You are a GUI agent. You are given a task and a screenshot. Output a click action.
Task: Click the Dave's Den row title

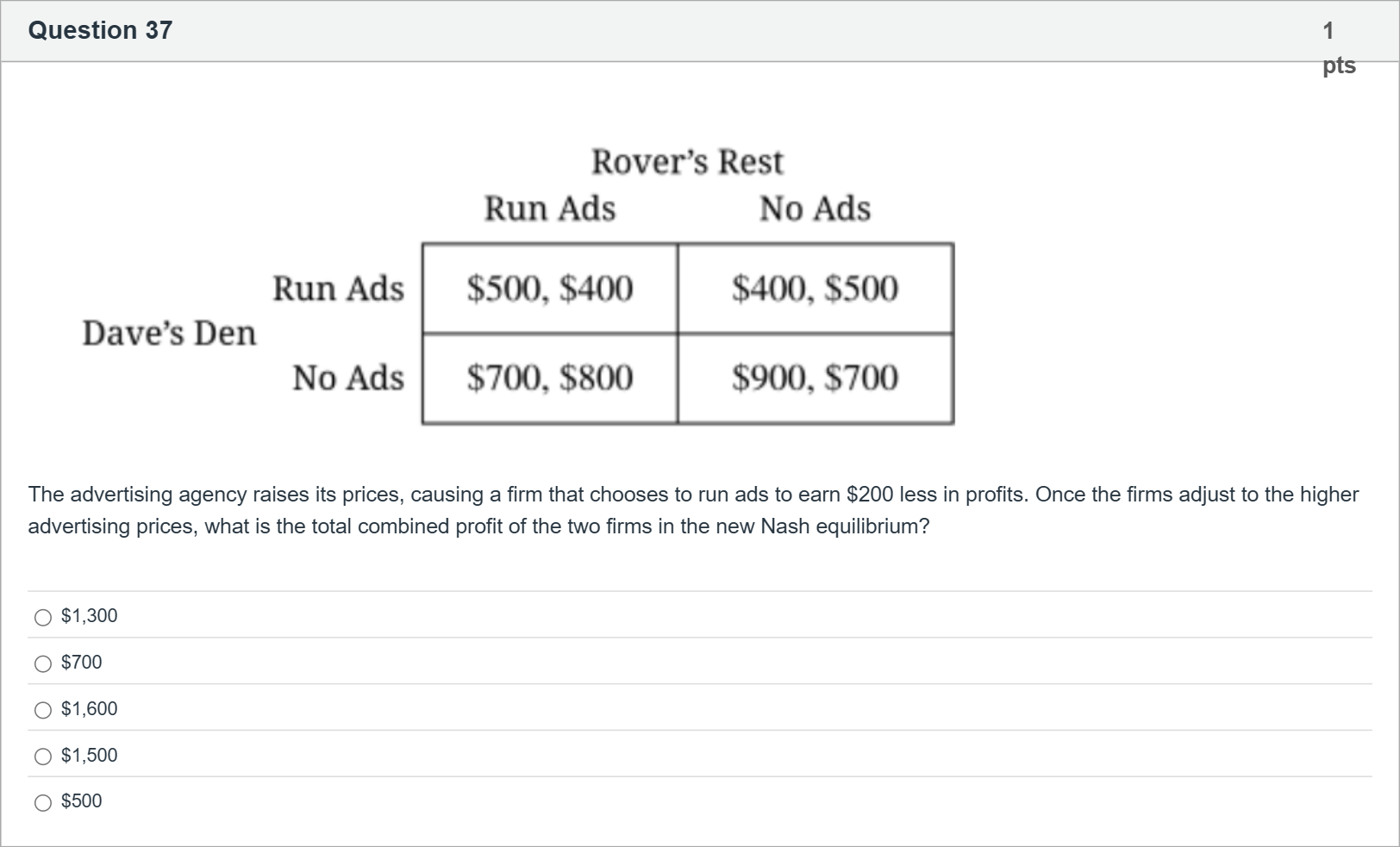[169, 333]
